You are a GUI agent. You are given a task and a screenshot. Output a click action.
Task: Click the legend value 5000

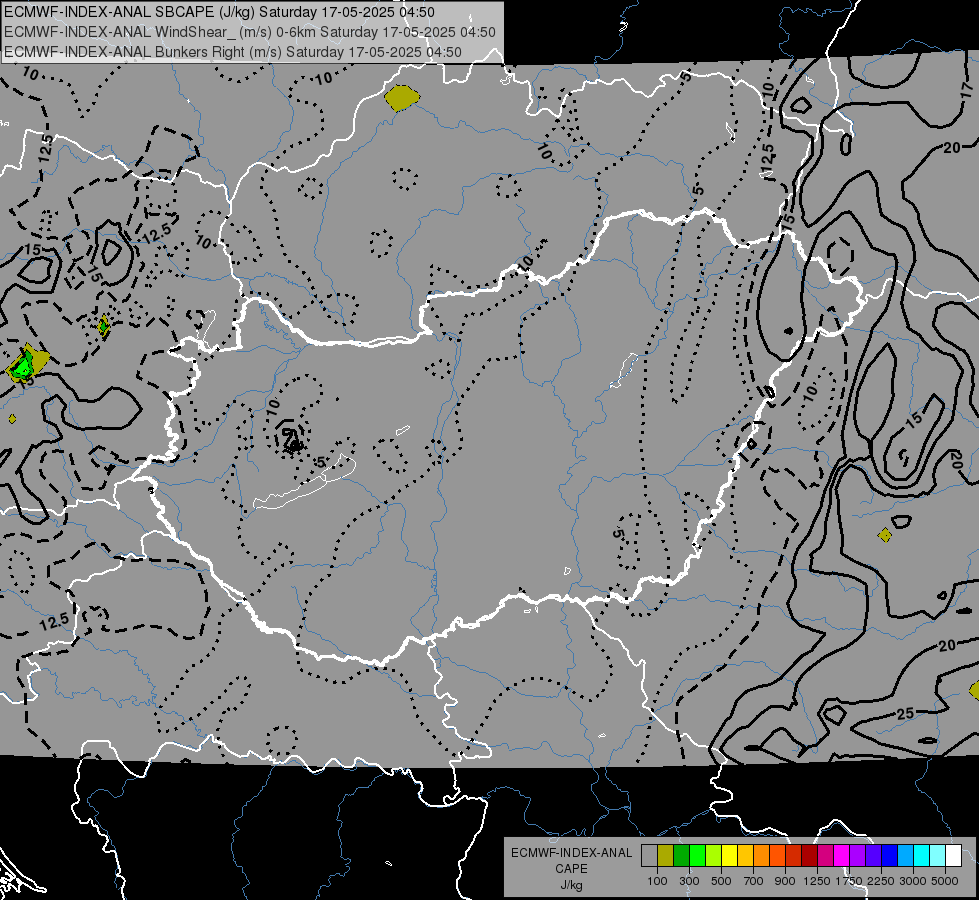click(945, 881)
